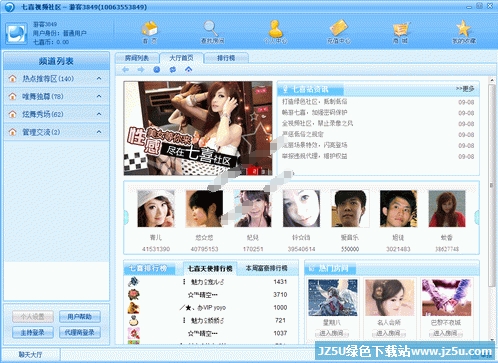Image resolution: width=498 pixels, height=363 pixels.
Task: Switch to the 排行榜 tab
Action: click(x=226, y=58)
